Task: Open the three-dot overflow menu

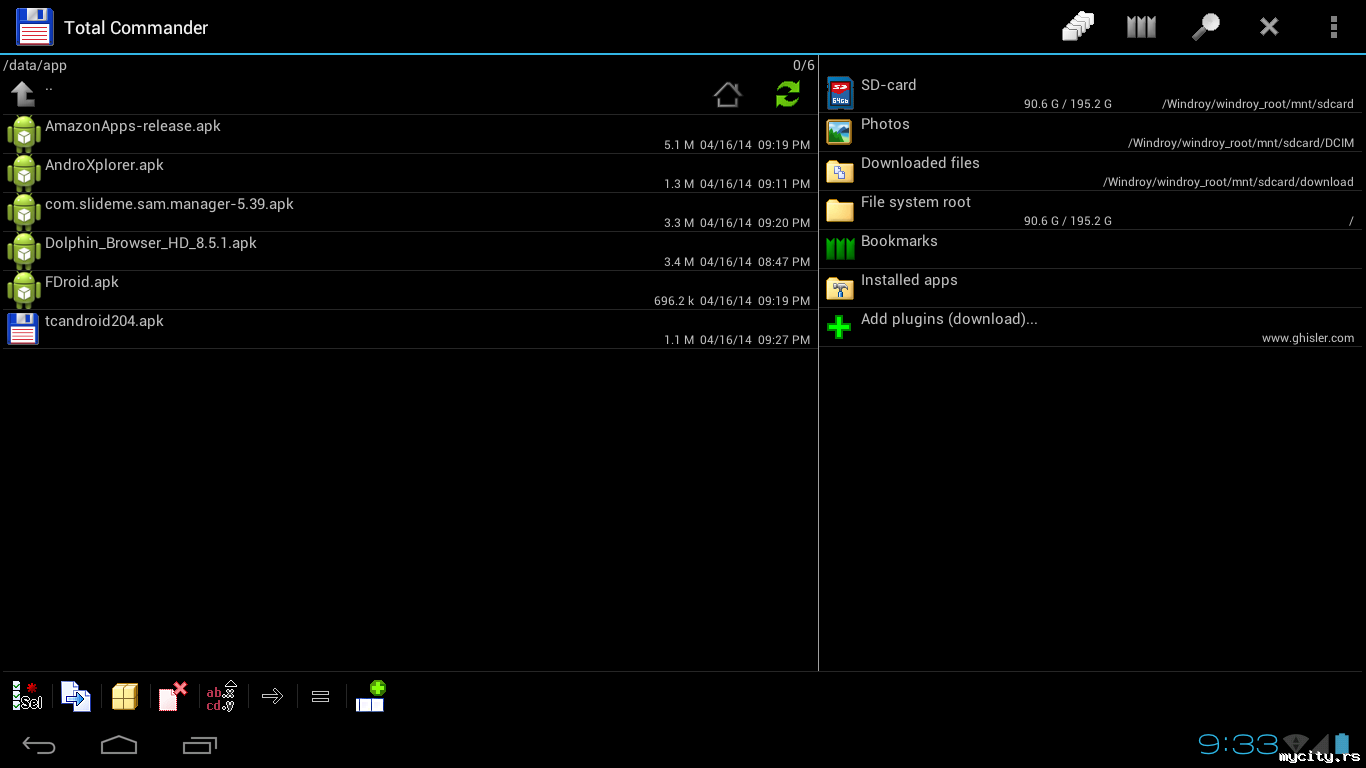Action: point(1333,27)
